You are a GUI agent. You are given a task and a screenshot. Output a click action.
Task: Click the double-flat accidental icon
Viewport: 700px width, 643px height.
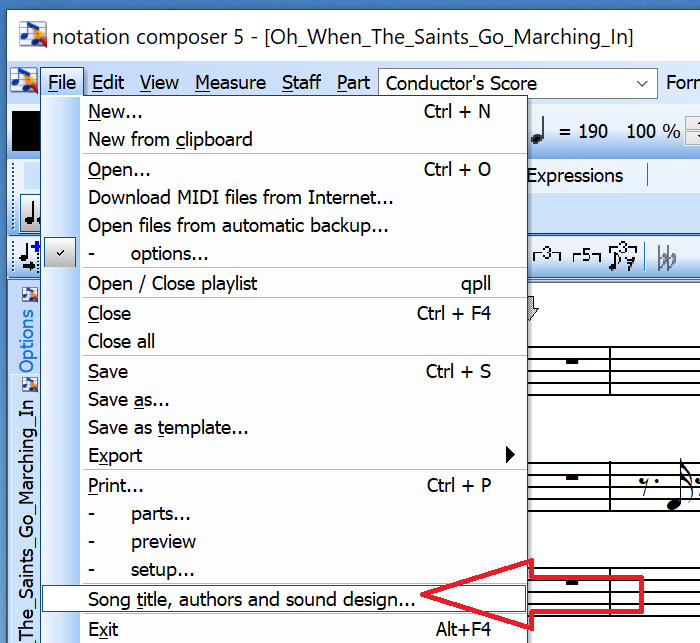point(668,258)
